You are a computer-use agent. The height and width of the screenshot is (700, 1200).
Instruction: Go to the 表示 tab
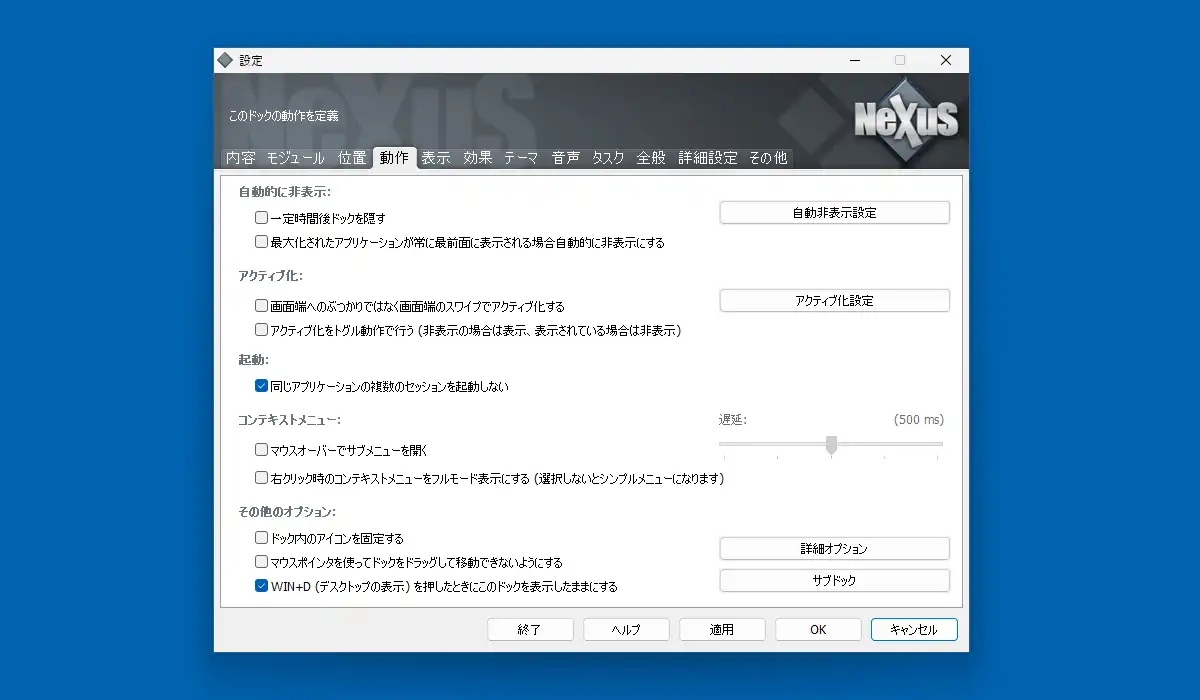tap(436, 158)
